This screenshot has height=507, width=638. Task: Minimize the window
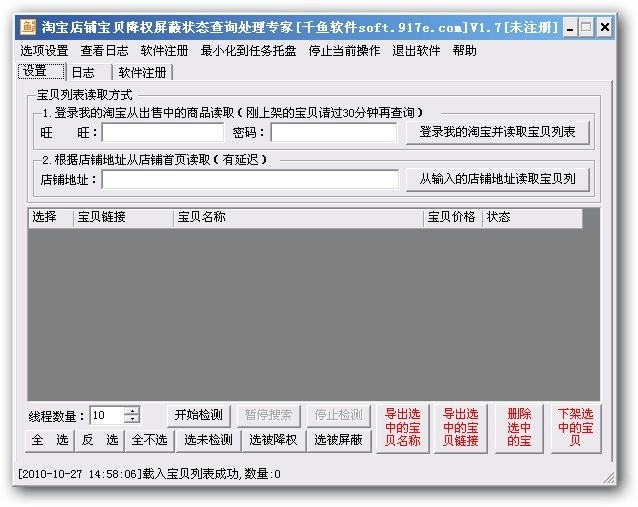570,28
